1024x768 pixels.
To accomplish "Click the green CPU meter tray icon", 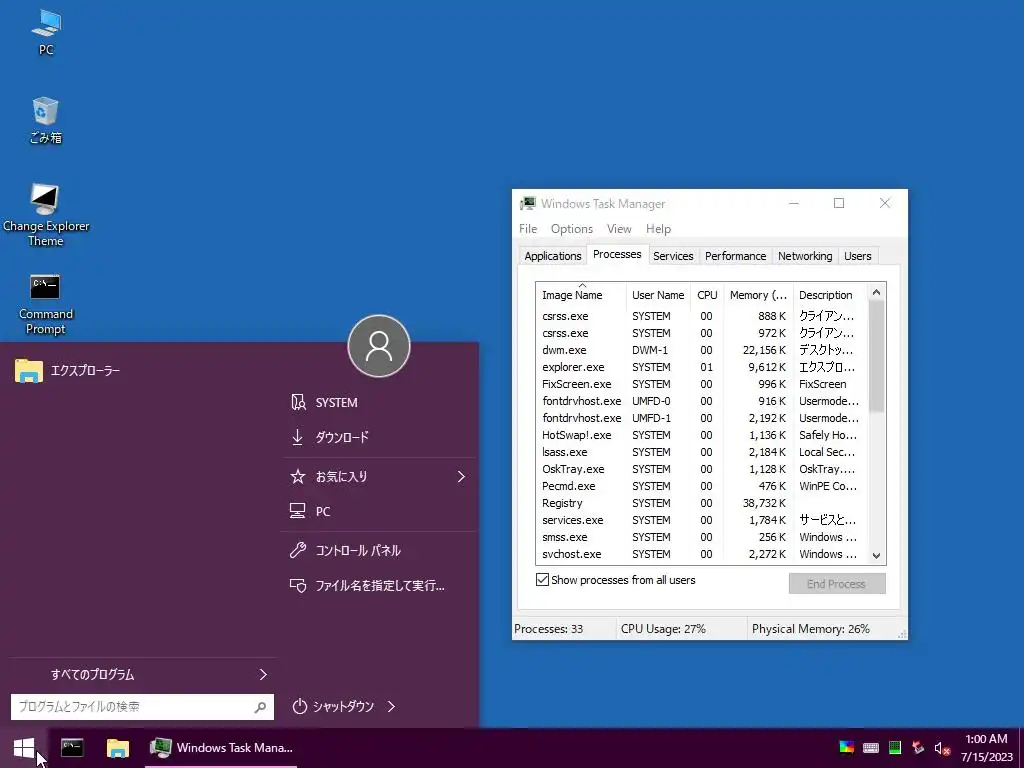I will (895, 748).
